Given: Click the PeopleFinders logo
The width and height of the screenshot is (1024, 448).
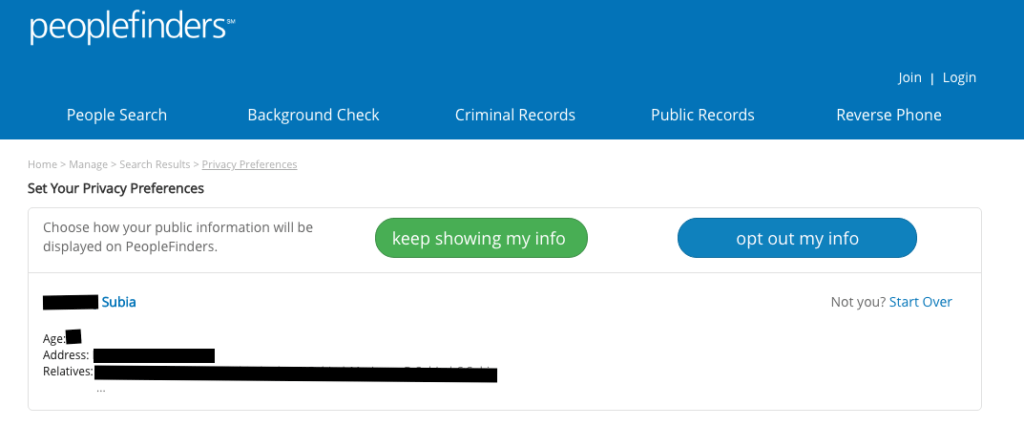Looking at the screenshot, I should pyautogui.click(x=132, y=27).
